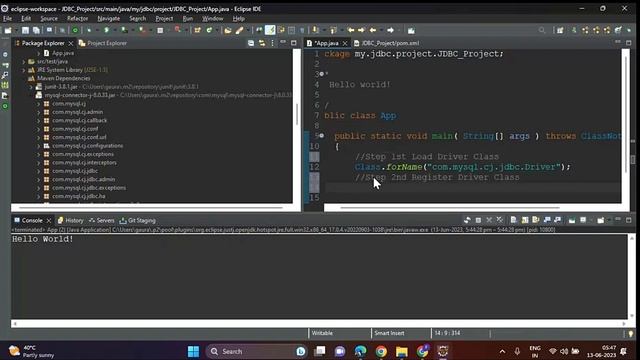Viewport: 640px width, 360px height.
Task: Collapse all in Package Explorer
Action: [251, 43]
